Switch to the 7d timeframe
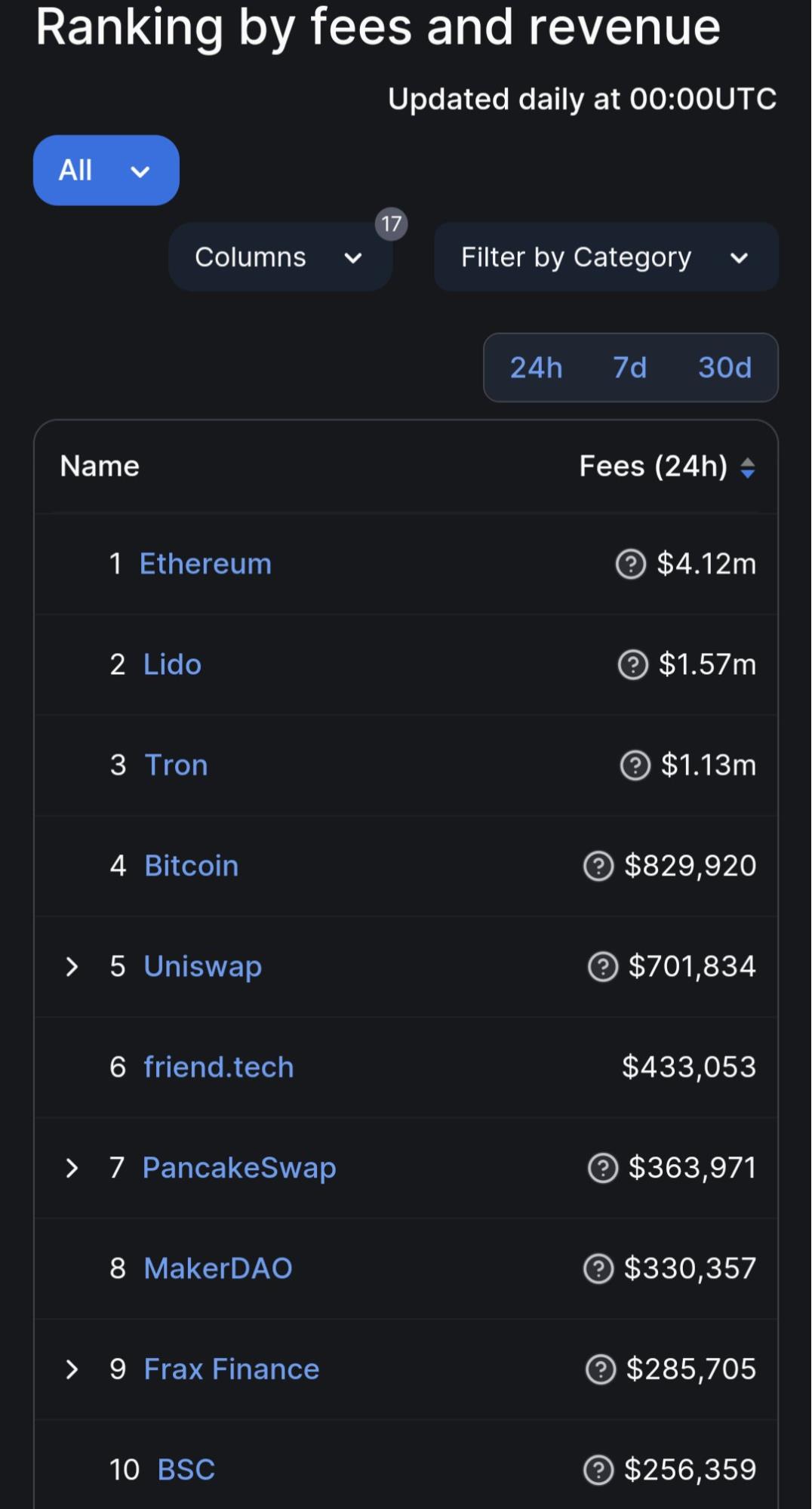The height and width of the screenshot is (1509, 812). tap(630, 368)
